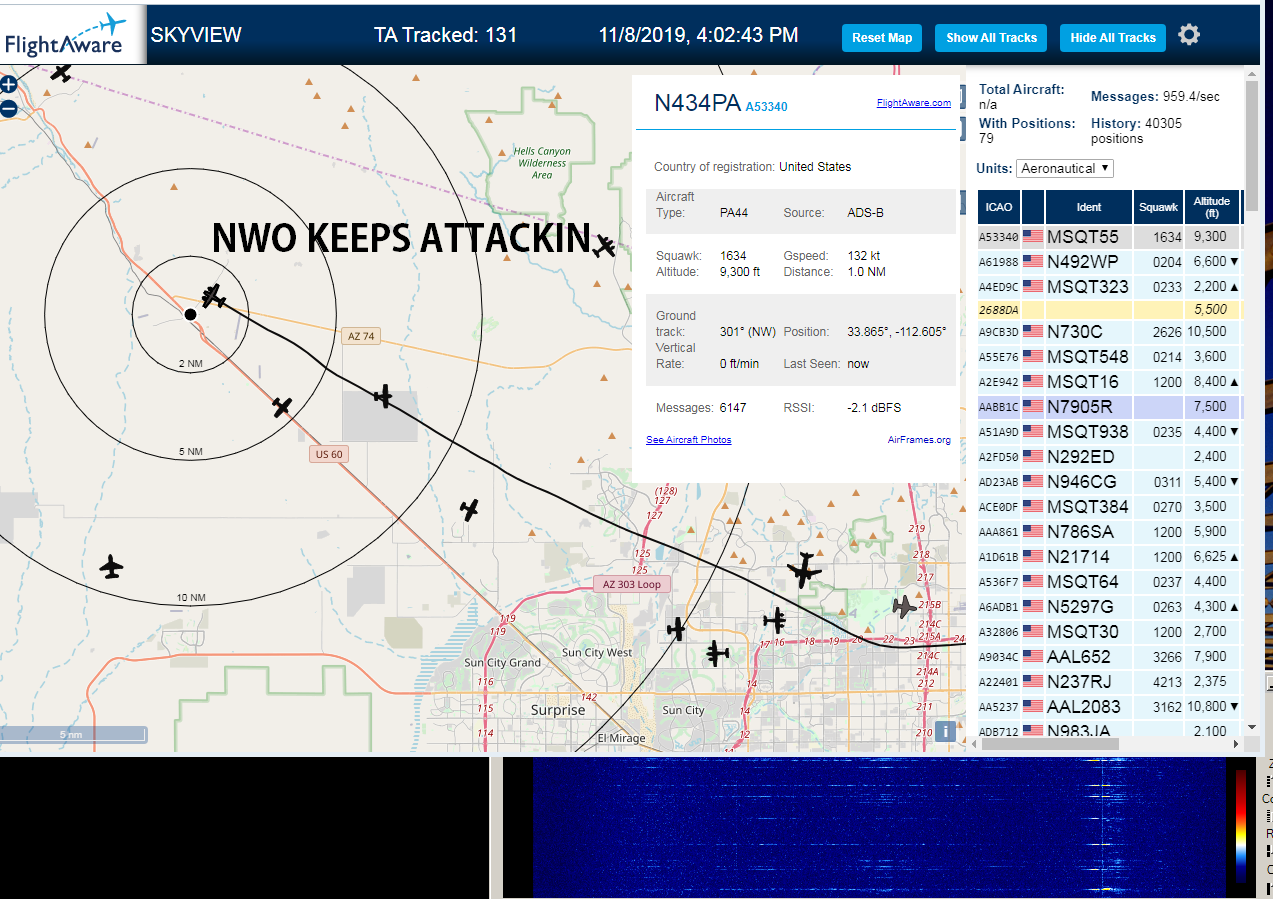Select the grey aircraft icon near exit 215B
Viewport: 1273px width, 899px height.
pyautogui.click(x=903, y=606)
